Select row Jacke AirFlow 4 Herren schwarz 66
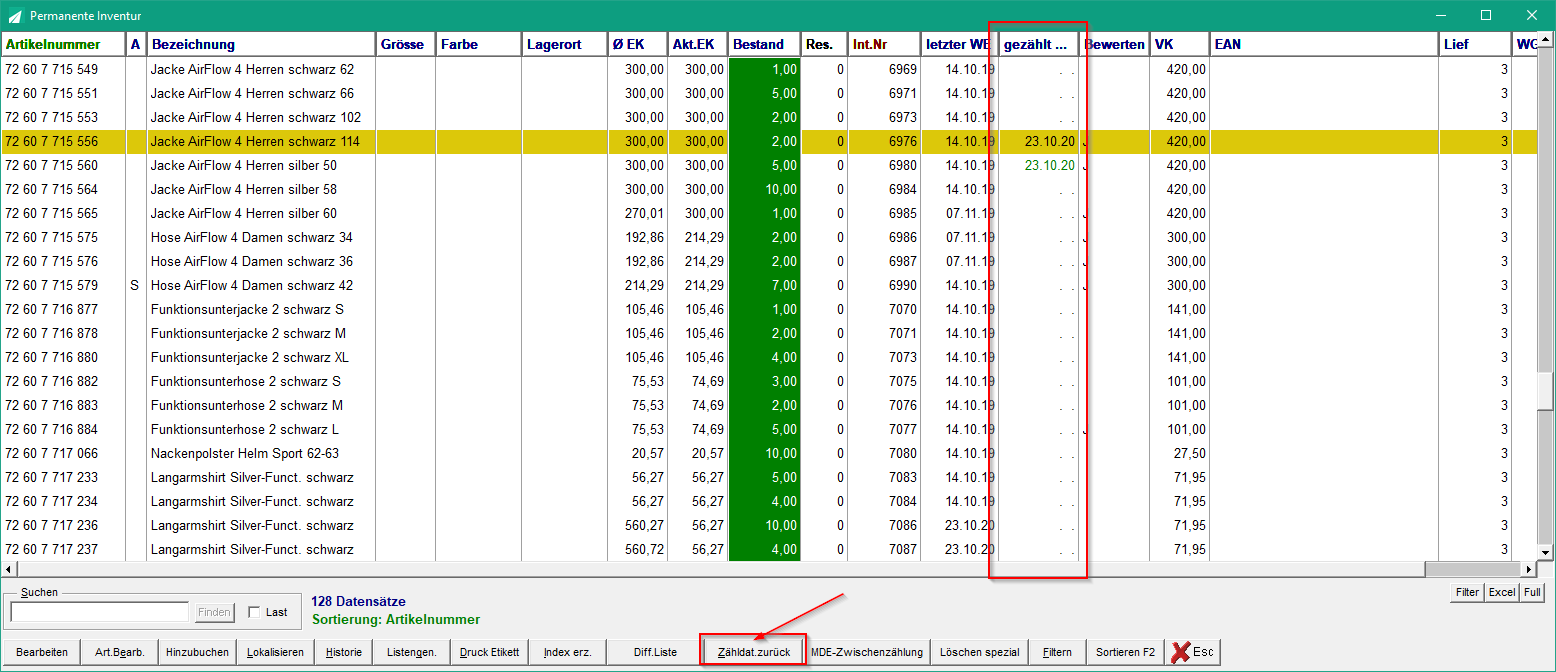Screen dimensions: 1556x672 (x=769, y=93)
